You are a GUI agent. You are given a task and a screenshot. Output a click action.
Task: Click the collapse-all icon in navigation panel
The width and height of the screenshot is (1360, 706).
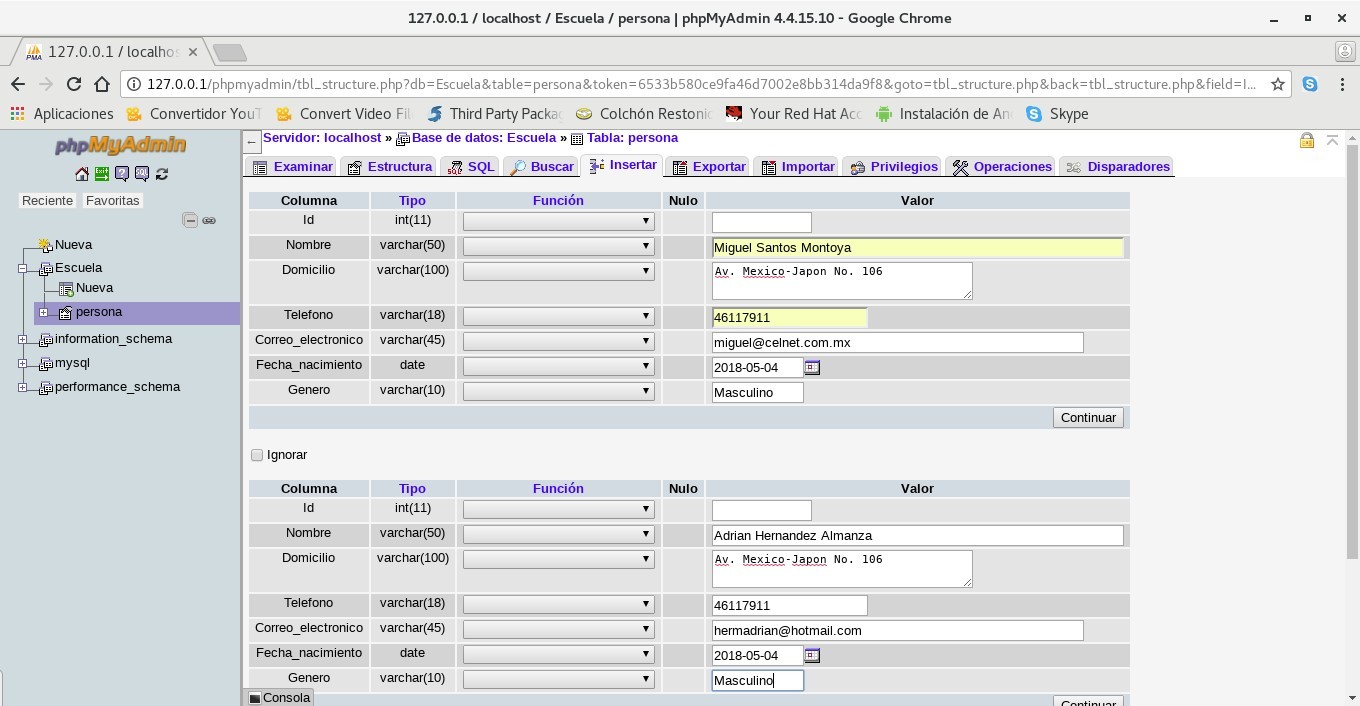190,220
